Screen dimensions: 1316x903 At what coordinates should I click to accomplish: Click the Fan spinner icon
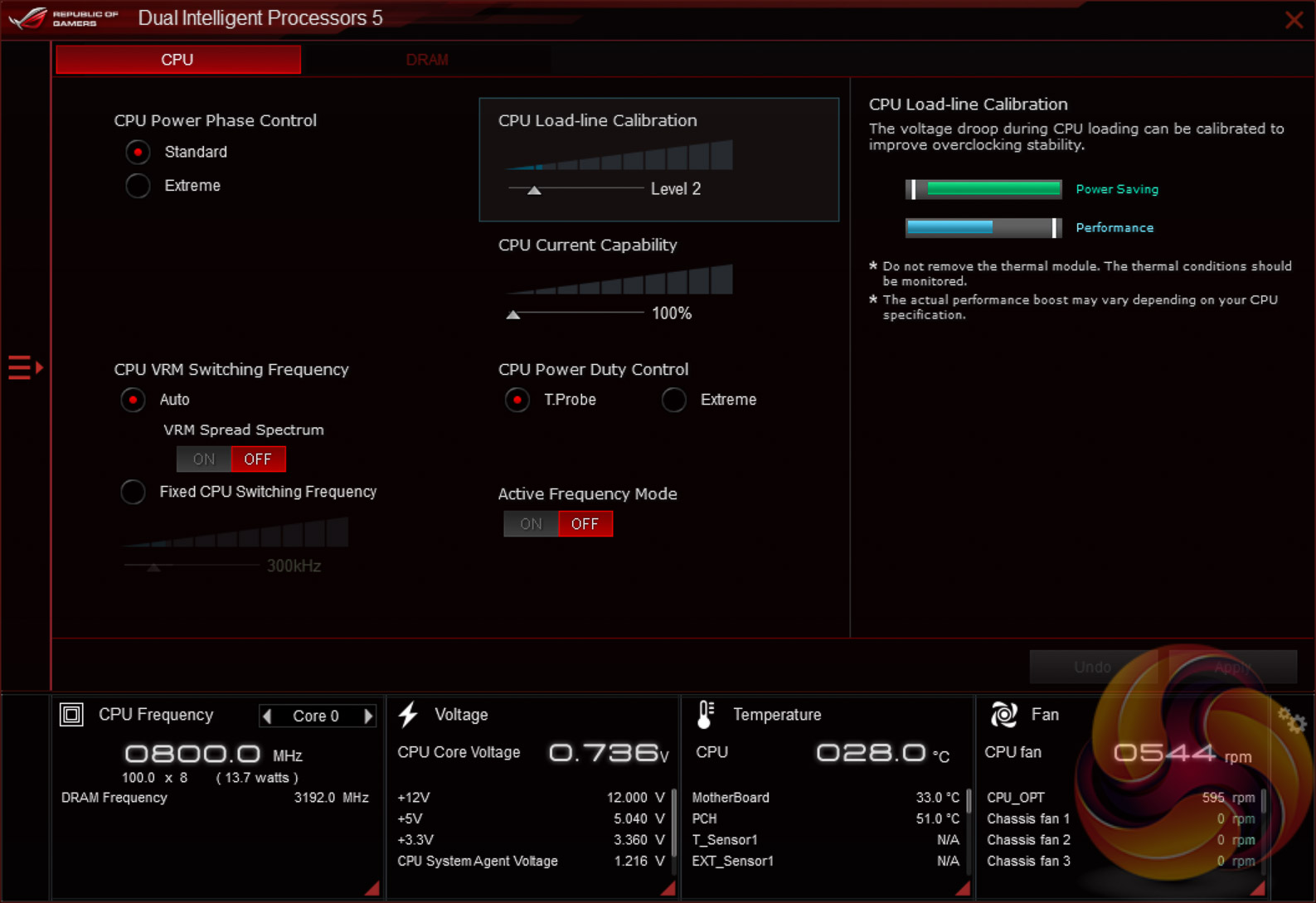tap(1003, 714)
